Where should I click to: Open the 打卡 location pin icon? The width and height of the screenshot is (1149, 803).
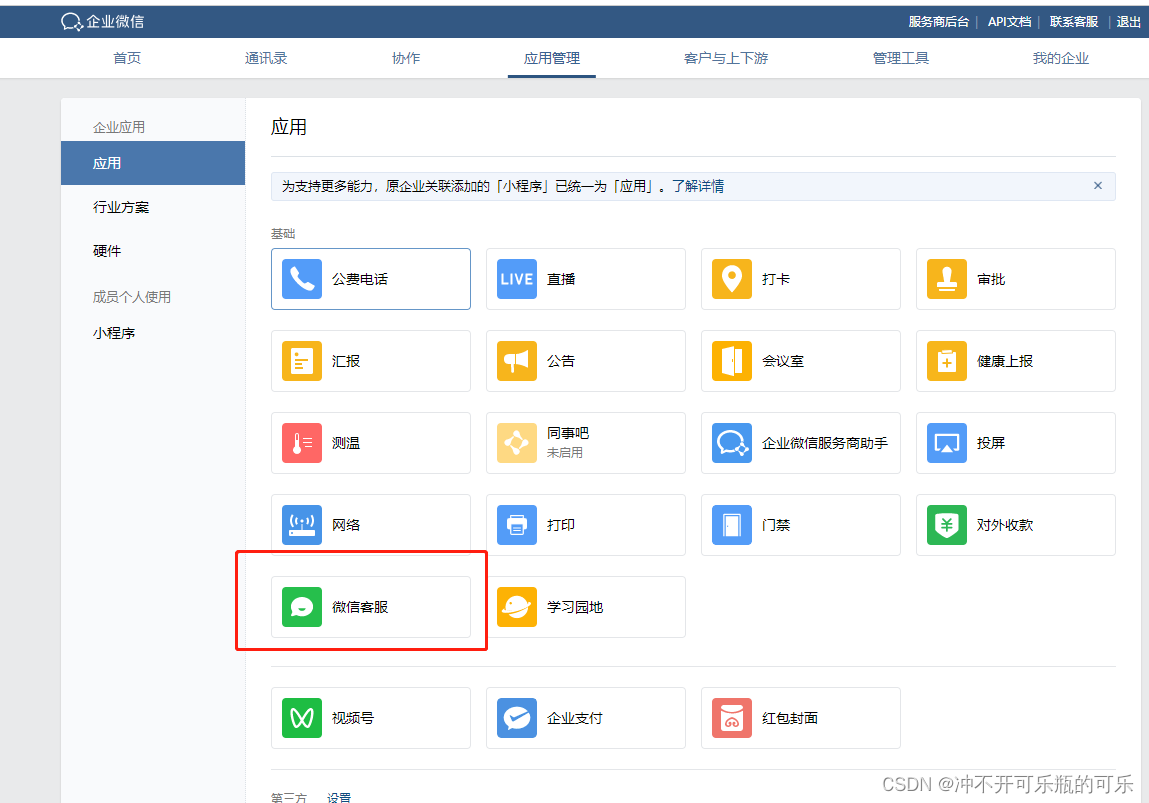731,279
